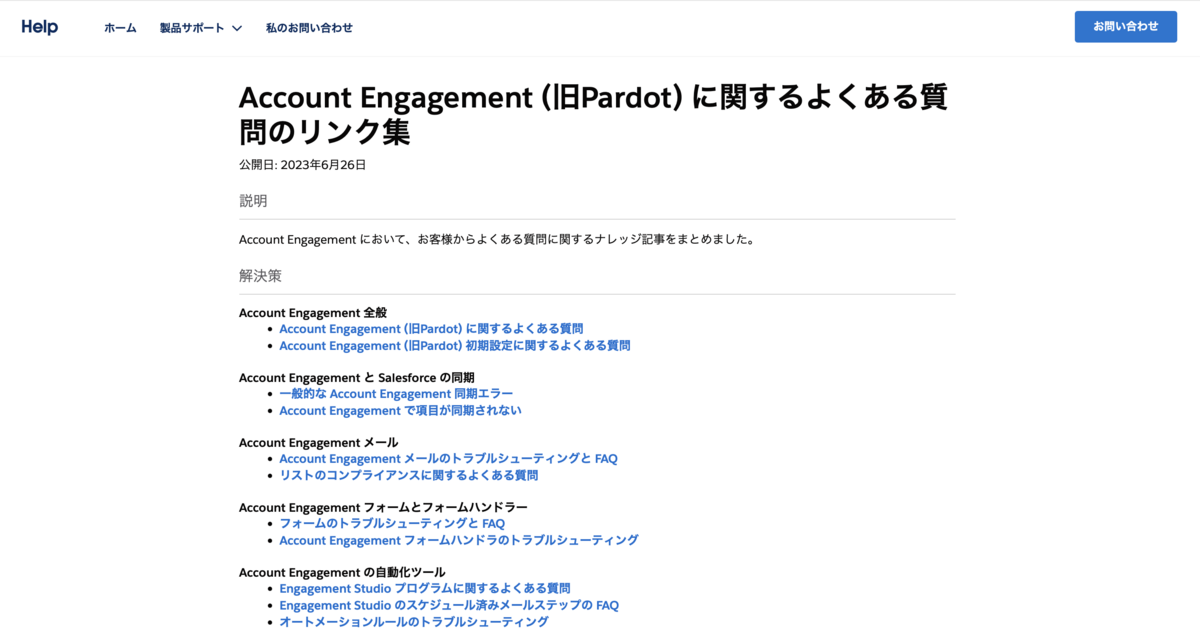Open Account Engagement で項目が同期されない link
This screenshot has width=1200, height=634.
(400, 410)
